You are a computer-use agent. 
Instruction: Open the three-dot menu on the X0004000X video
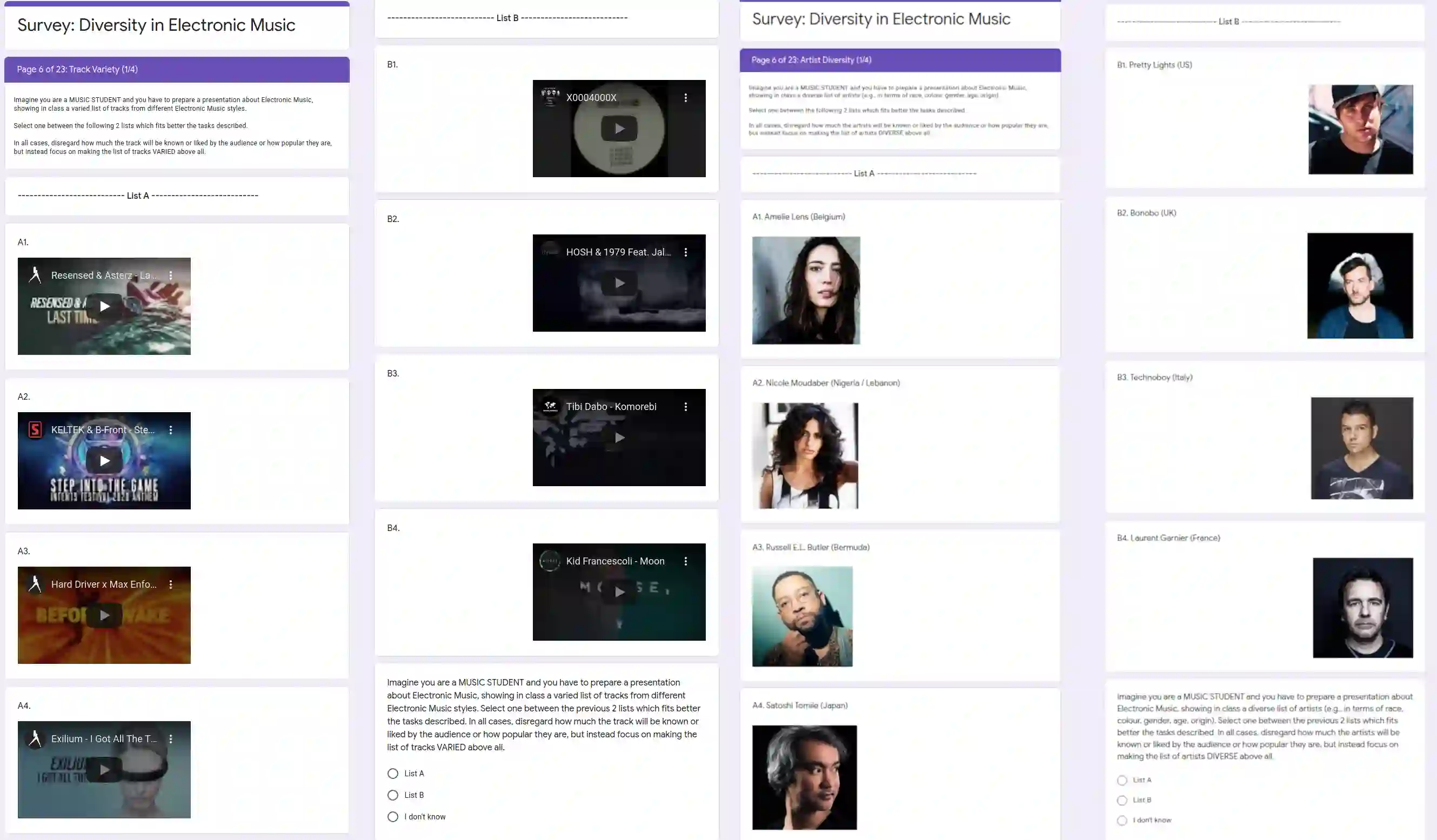(x=685, y=97)
